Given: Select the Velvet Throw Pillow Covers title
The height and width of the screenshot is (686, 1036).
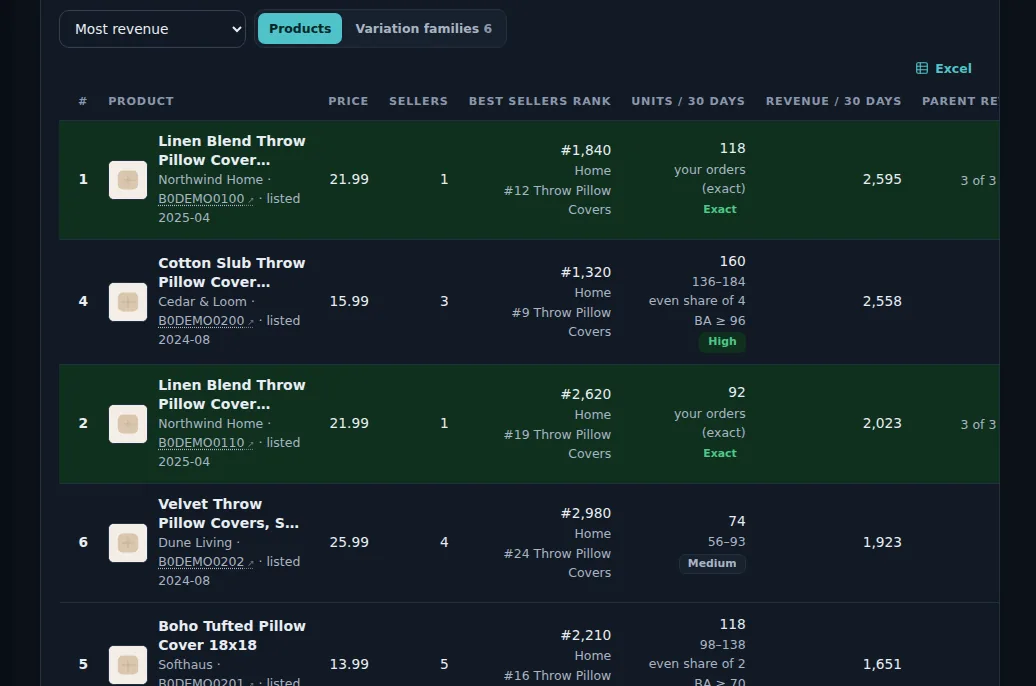Looking at the screenshot, I should click(228, 514).
